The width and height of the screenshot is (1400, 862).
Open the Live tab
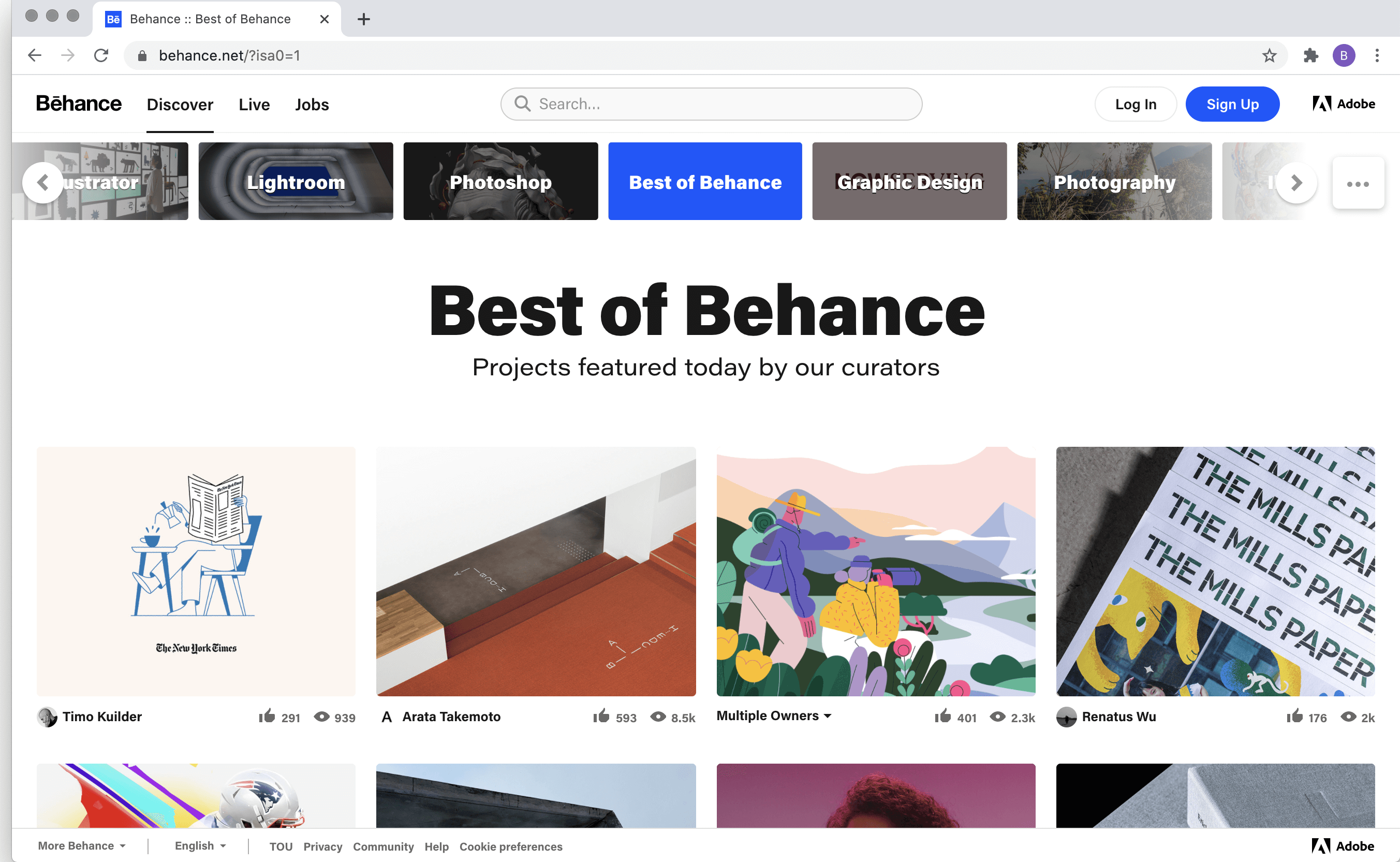pos(254,105)
